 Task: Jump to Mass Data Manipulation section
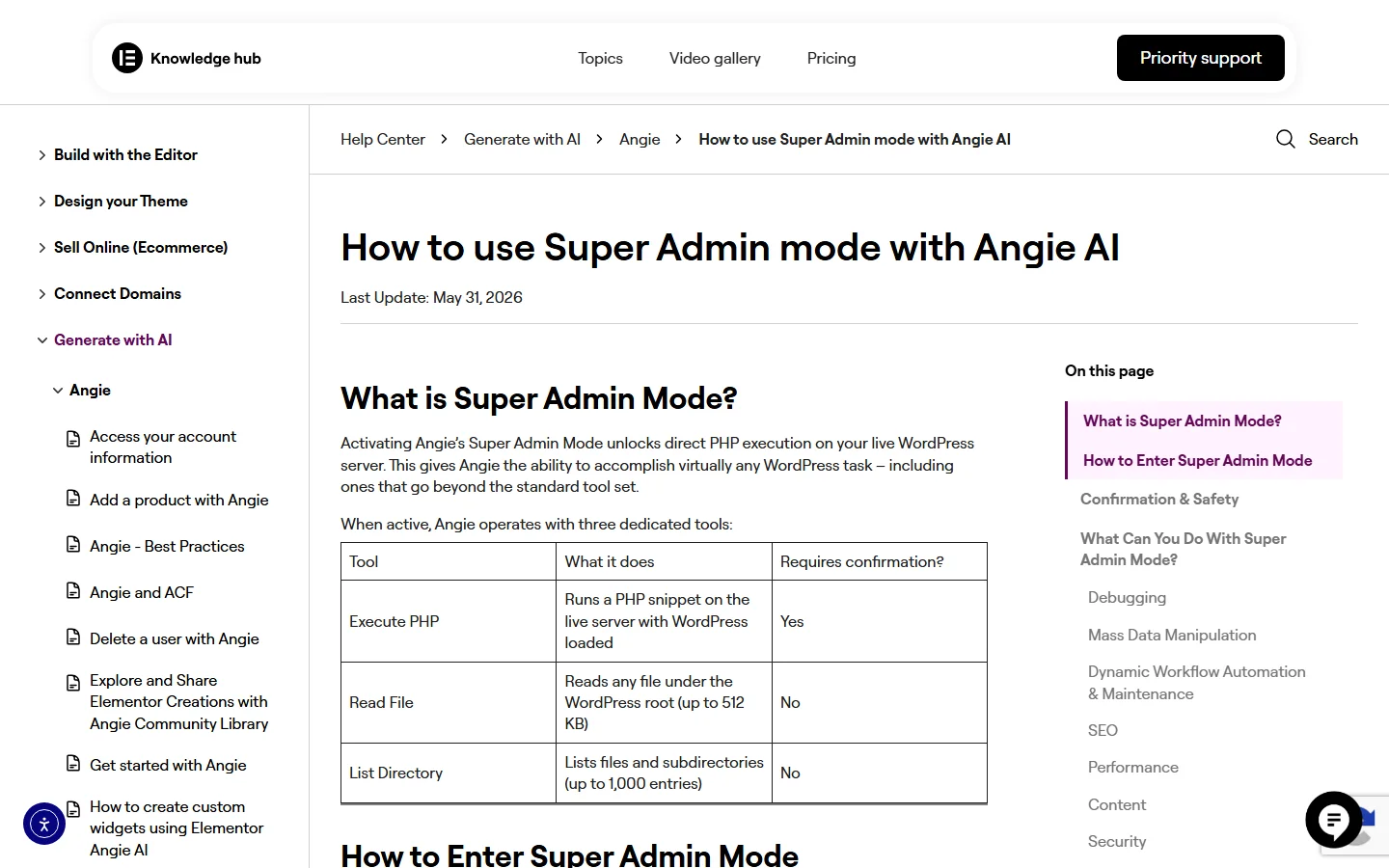1172,635
